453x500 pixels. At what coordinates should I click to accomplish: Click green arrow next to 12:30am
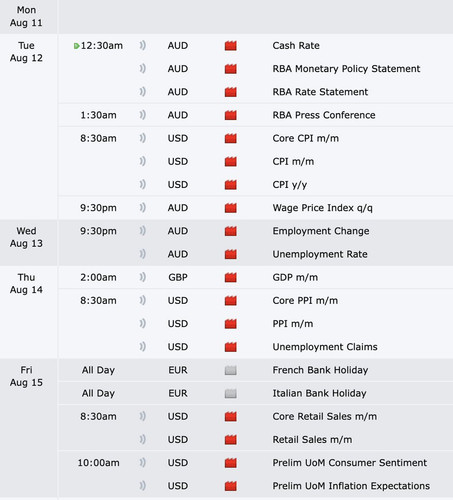tap(76, 46)
